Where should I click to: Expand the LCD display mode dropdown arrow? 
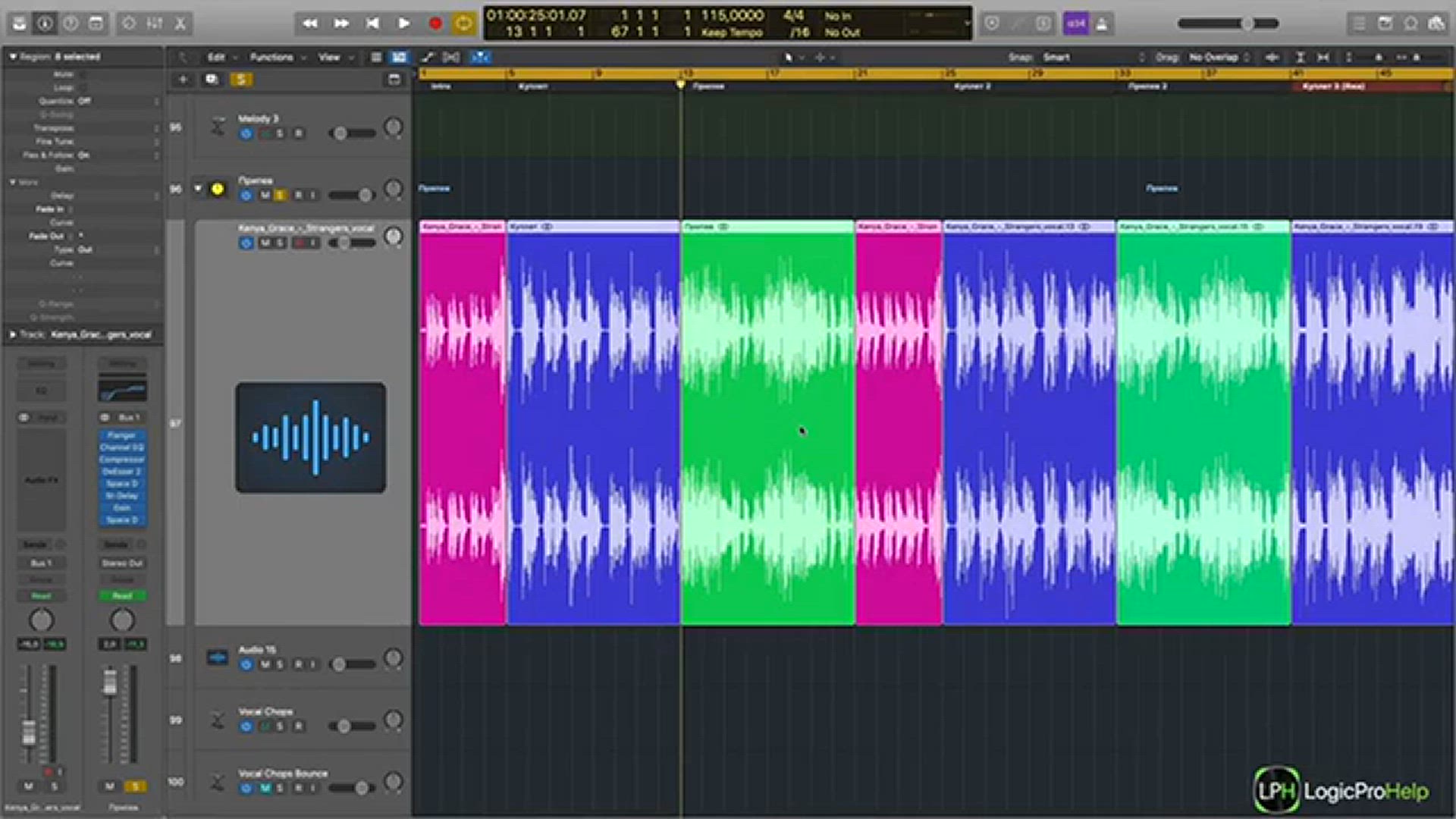point(966,24)
